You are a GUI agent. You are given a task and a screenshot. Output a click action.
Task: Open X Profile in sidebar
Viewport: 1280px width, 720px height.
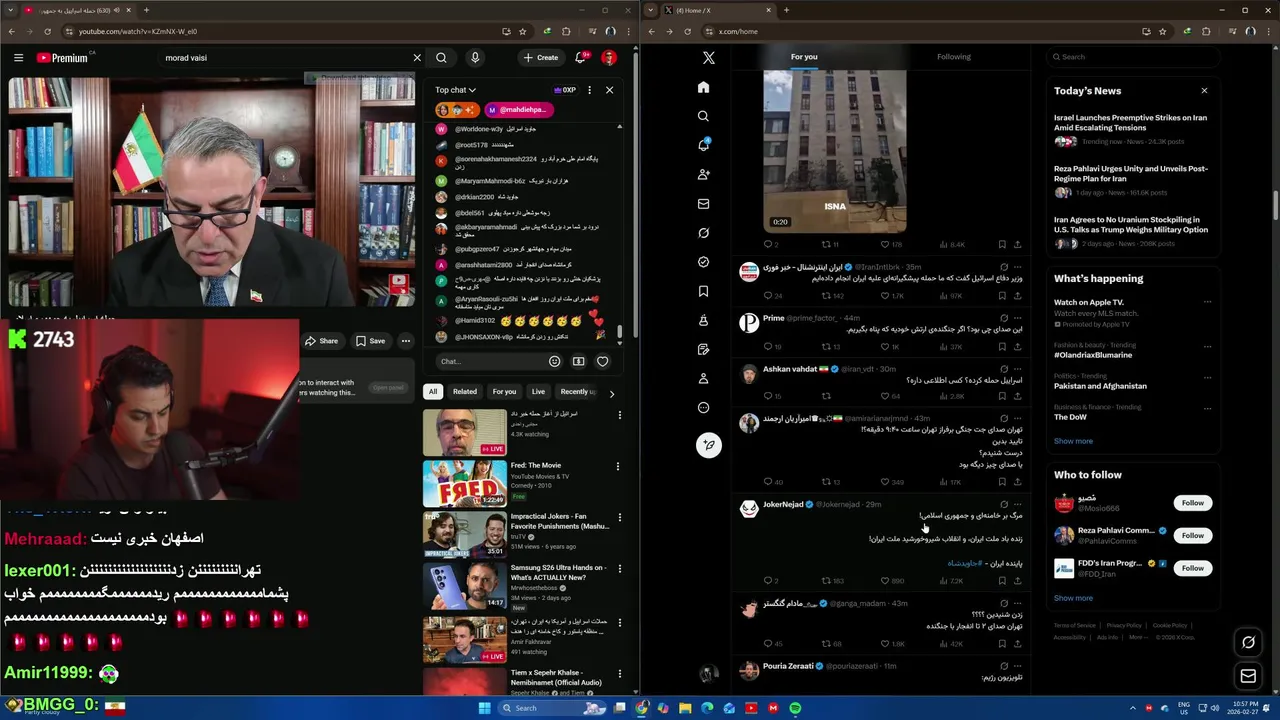click(703, 378)
